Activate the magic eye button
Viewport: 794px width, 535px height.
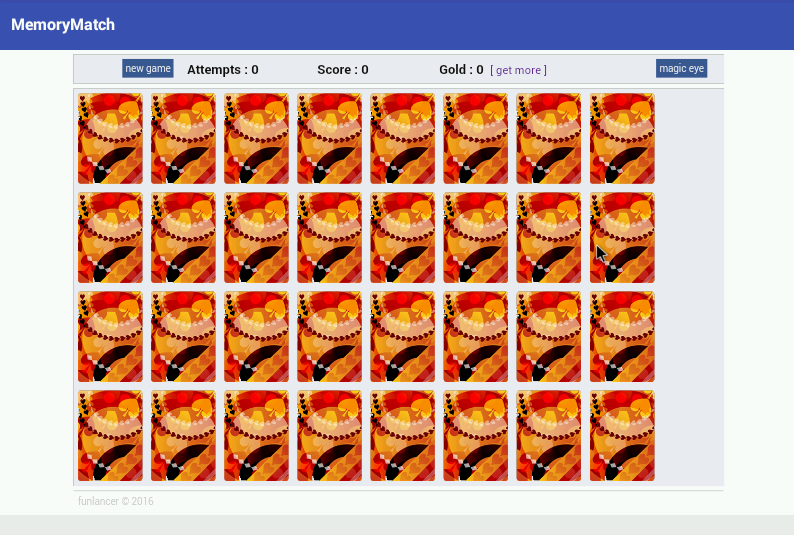pos(681,68)
